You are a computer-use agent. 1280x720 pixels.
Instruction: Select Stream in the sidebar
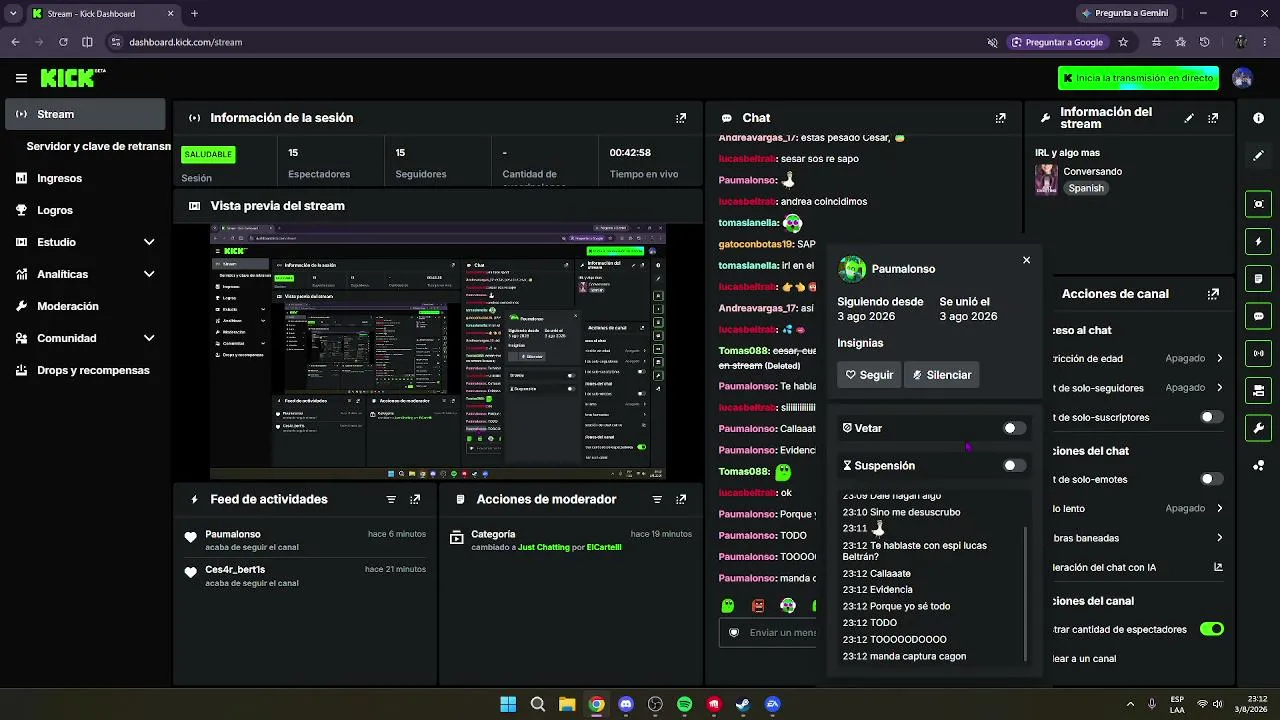pyautogui.click(x=85, y=114)
